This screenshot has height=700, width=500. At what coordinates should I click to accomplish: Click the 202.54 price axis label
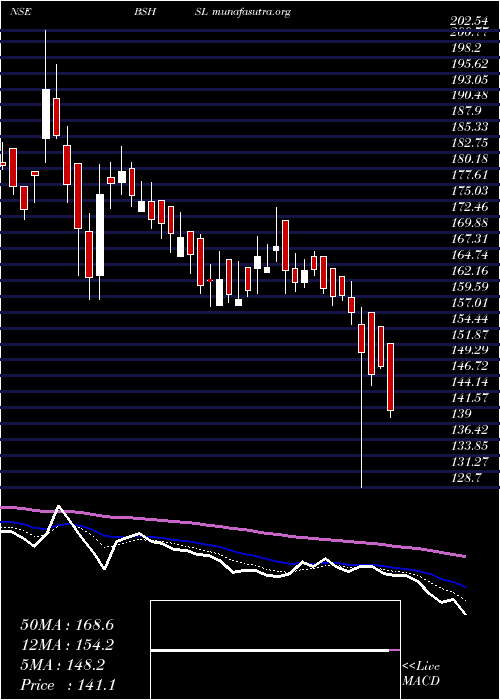click(x=469, y=21)
